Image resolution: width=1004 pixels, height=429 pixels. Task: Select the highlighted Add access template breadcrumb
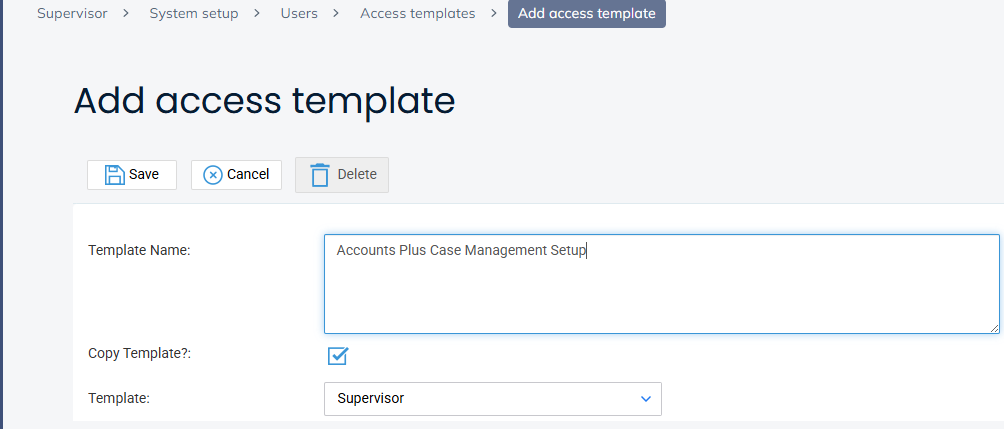587,14
